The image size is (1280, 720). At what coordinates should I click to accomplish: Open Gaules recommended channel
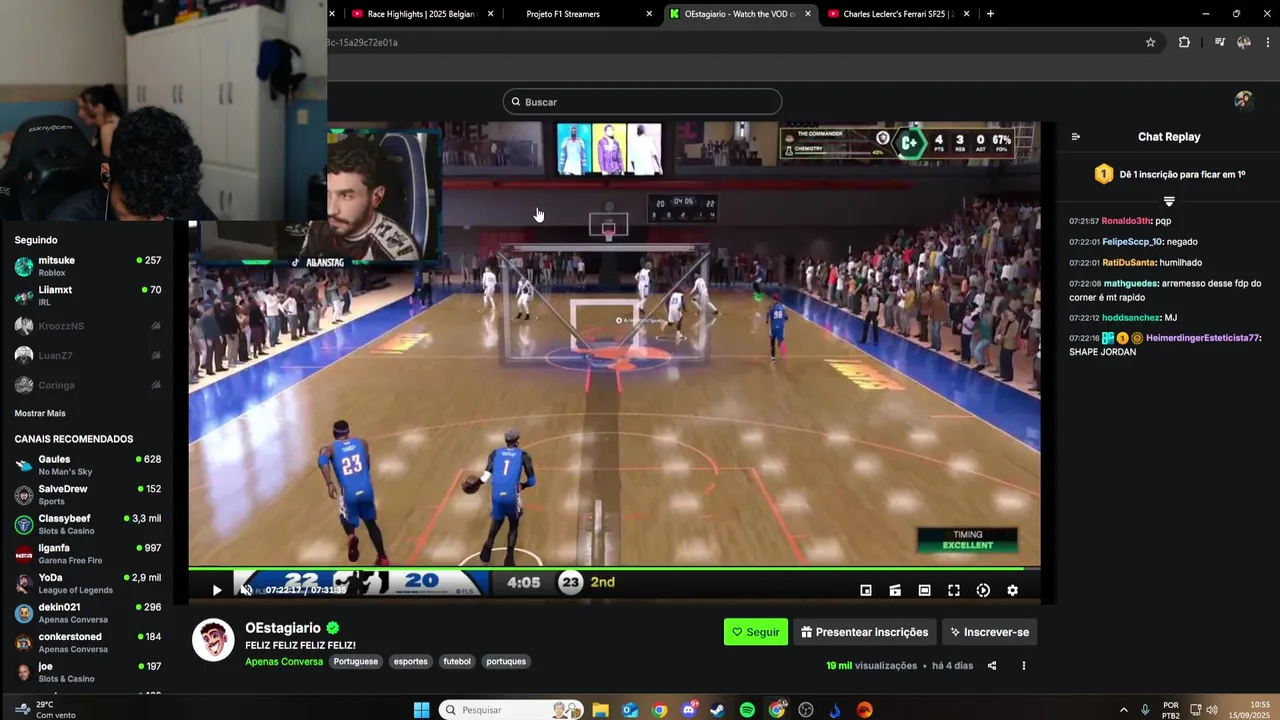87,465
